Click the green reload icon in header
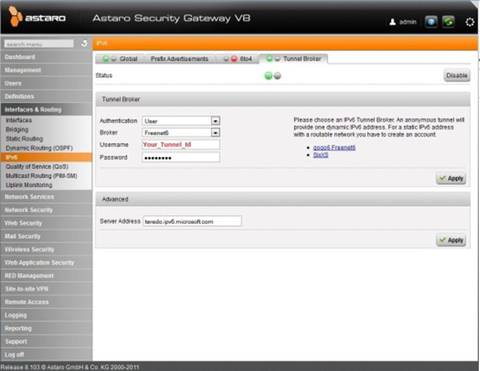The image size is (480, 371). pyautogui.click(x=449, y=22)
